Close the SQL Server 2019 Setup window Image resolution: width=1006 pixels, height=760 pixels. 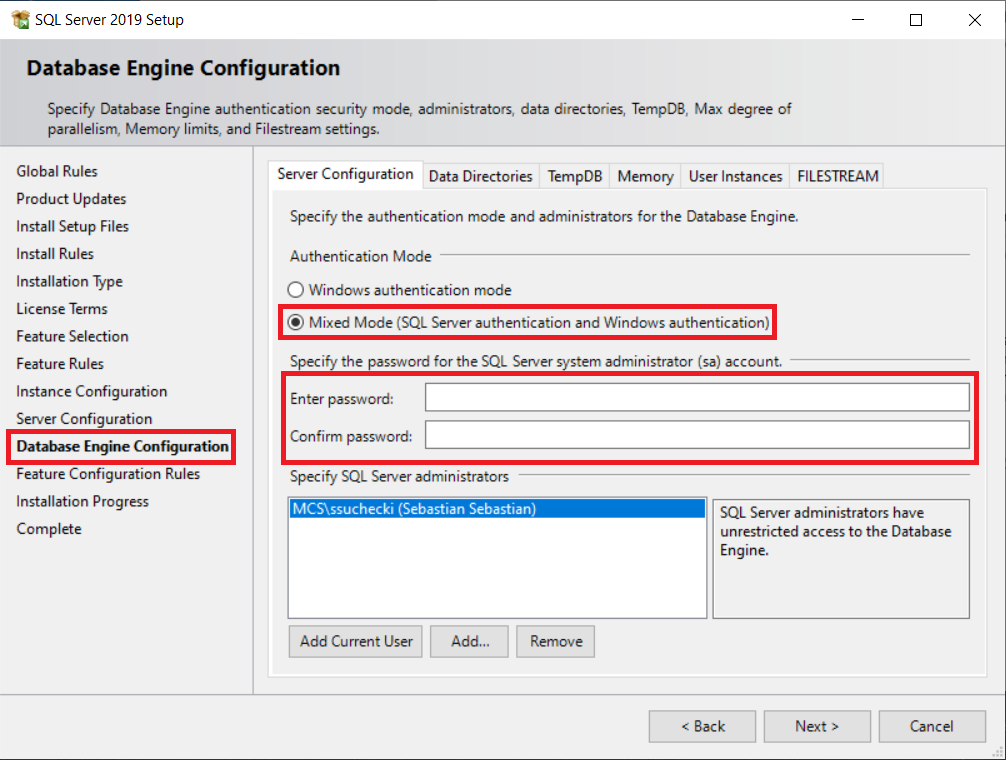[975, 20]
